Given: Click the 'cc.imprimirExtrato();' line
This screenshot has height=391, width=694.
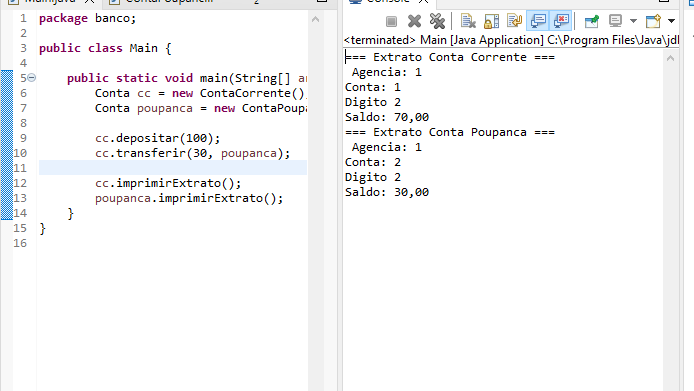Looking at the screenshot, I should 168,183.
